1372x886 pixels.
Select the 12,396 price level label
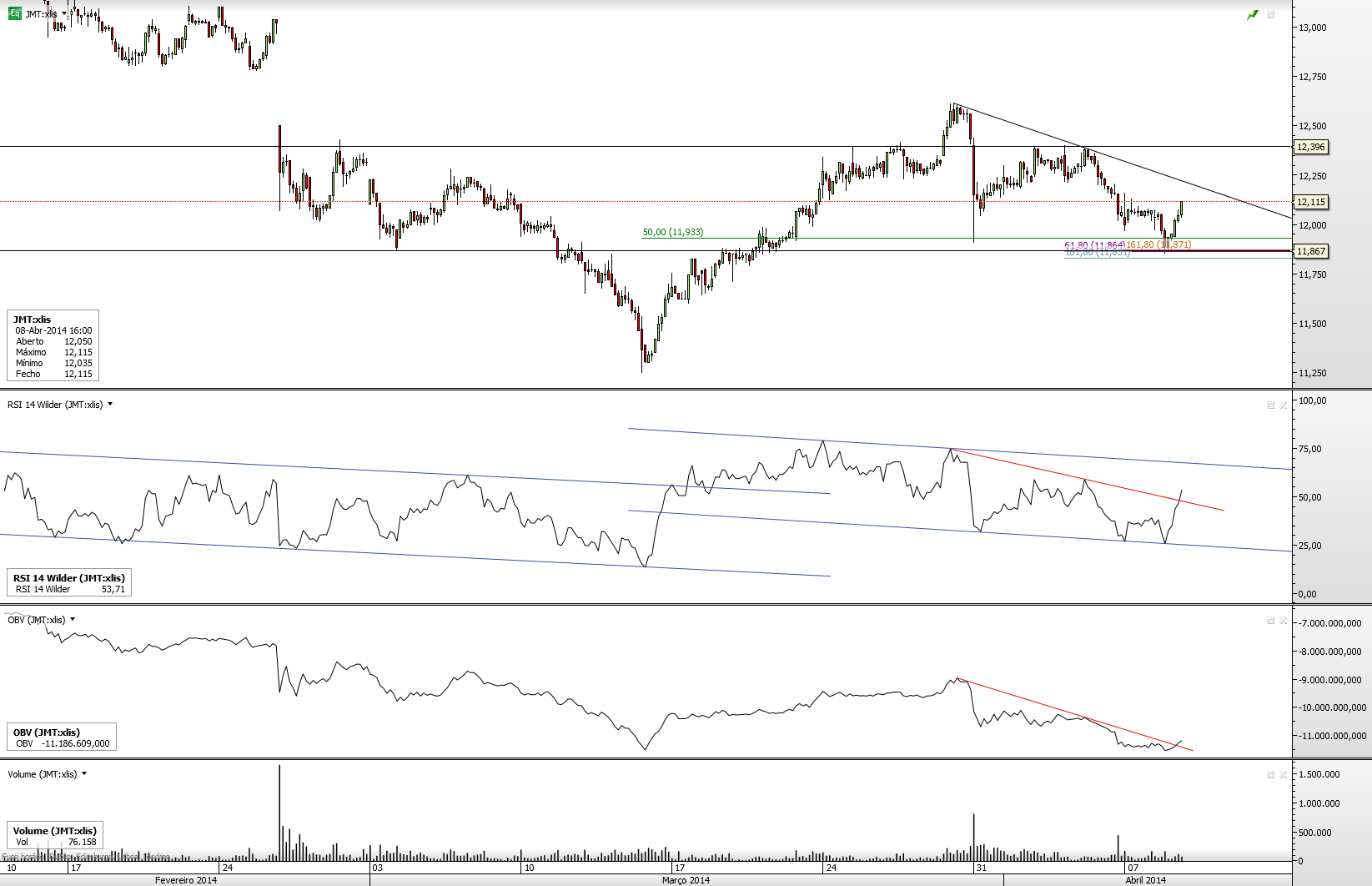(1310, 147)
